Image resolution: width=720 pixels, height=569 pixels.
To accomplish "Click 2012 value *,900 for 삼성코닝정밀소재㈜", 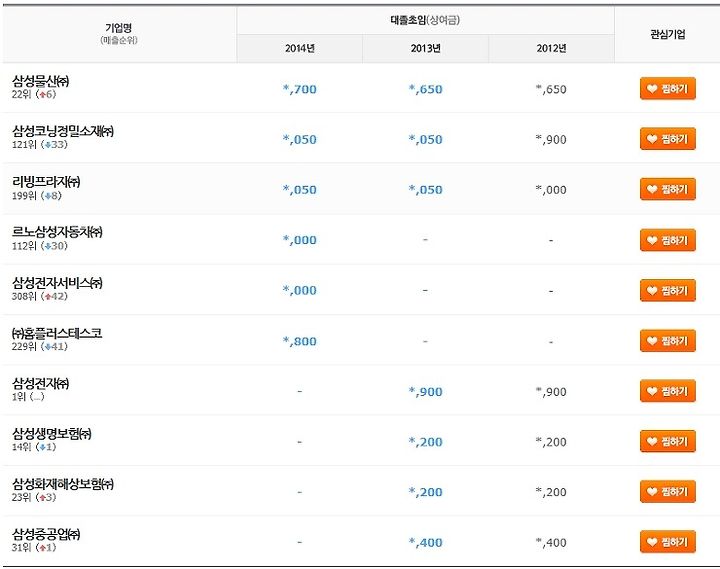I will [x=551, y=140].
